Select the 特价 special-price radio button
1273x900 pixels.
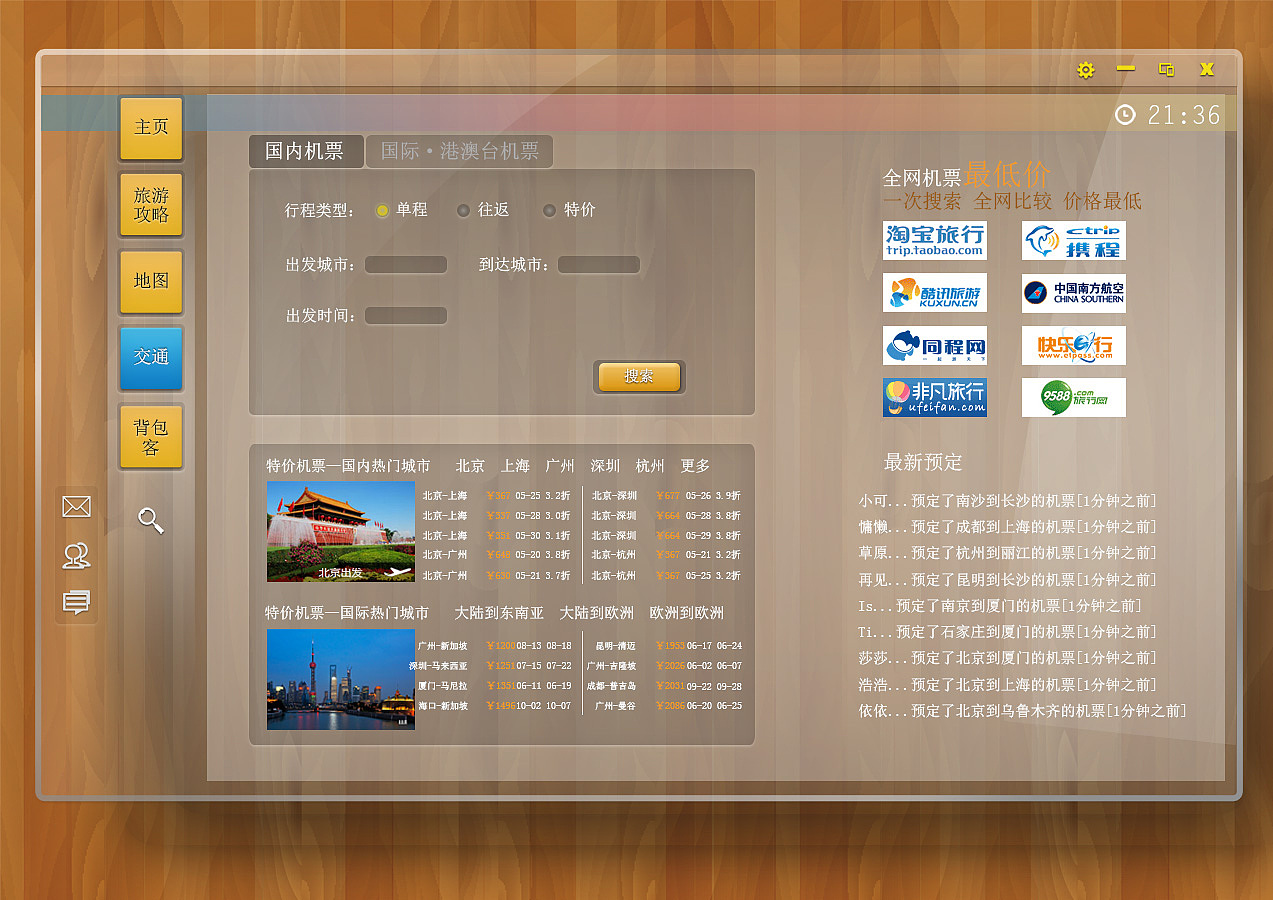[549, 210]
